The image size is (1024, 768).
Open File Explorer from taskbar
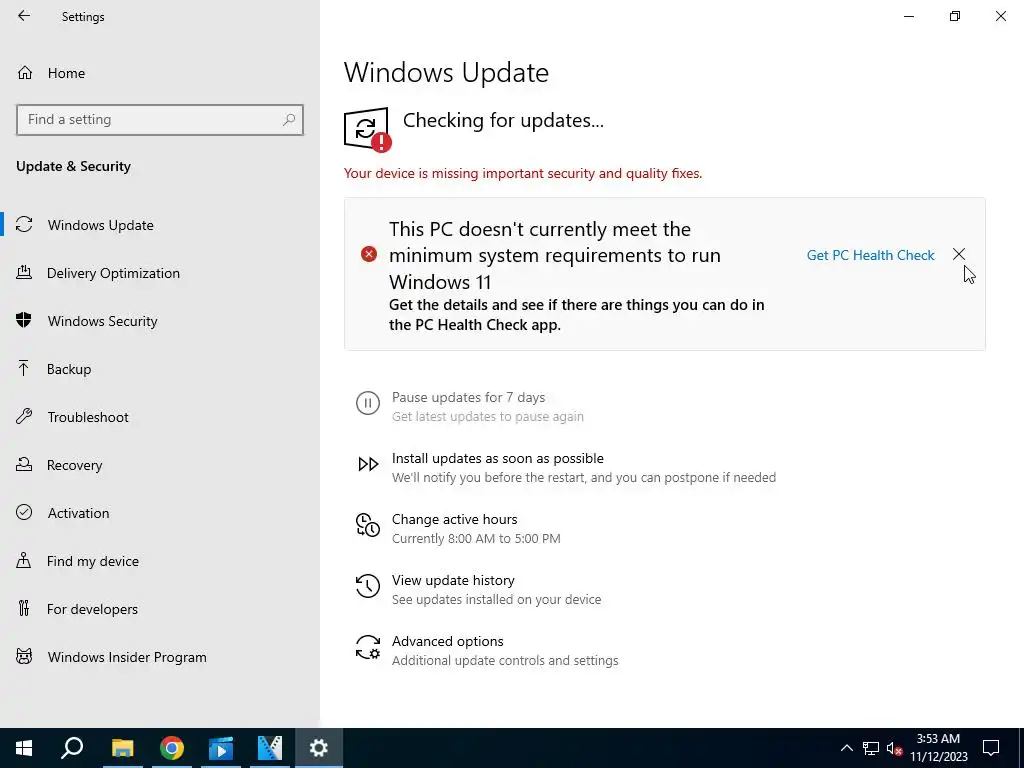(122, 748)
